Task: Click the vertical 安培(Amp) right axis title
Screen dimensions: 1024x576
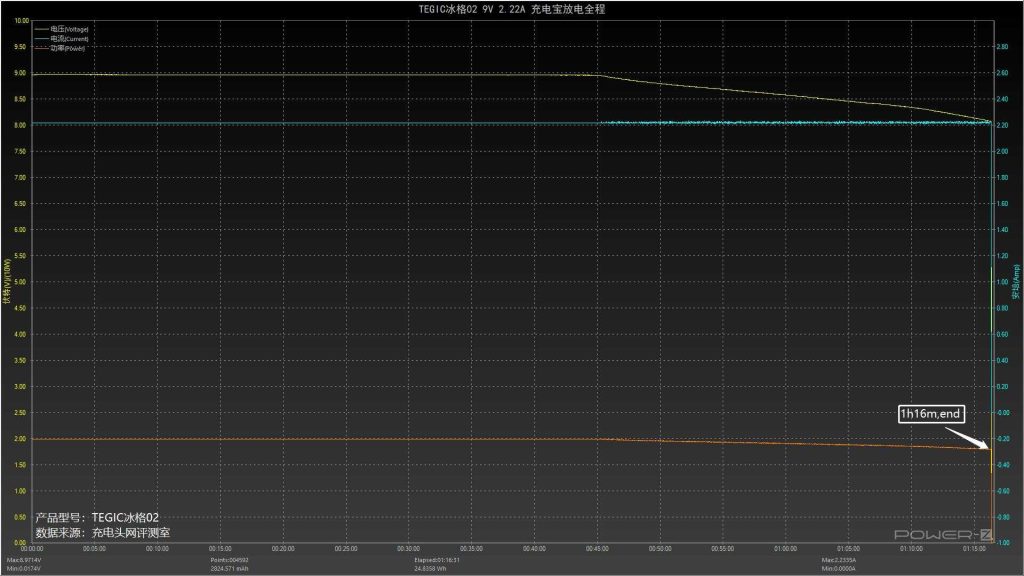Action: [x=1016, y=282]
